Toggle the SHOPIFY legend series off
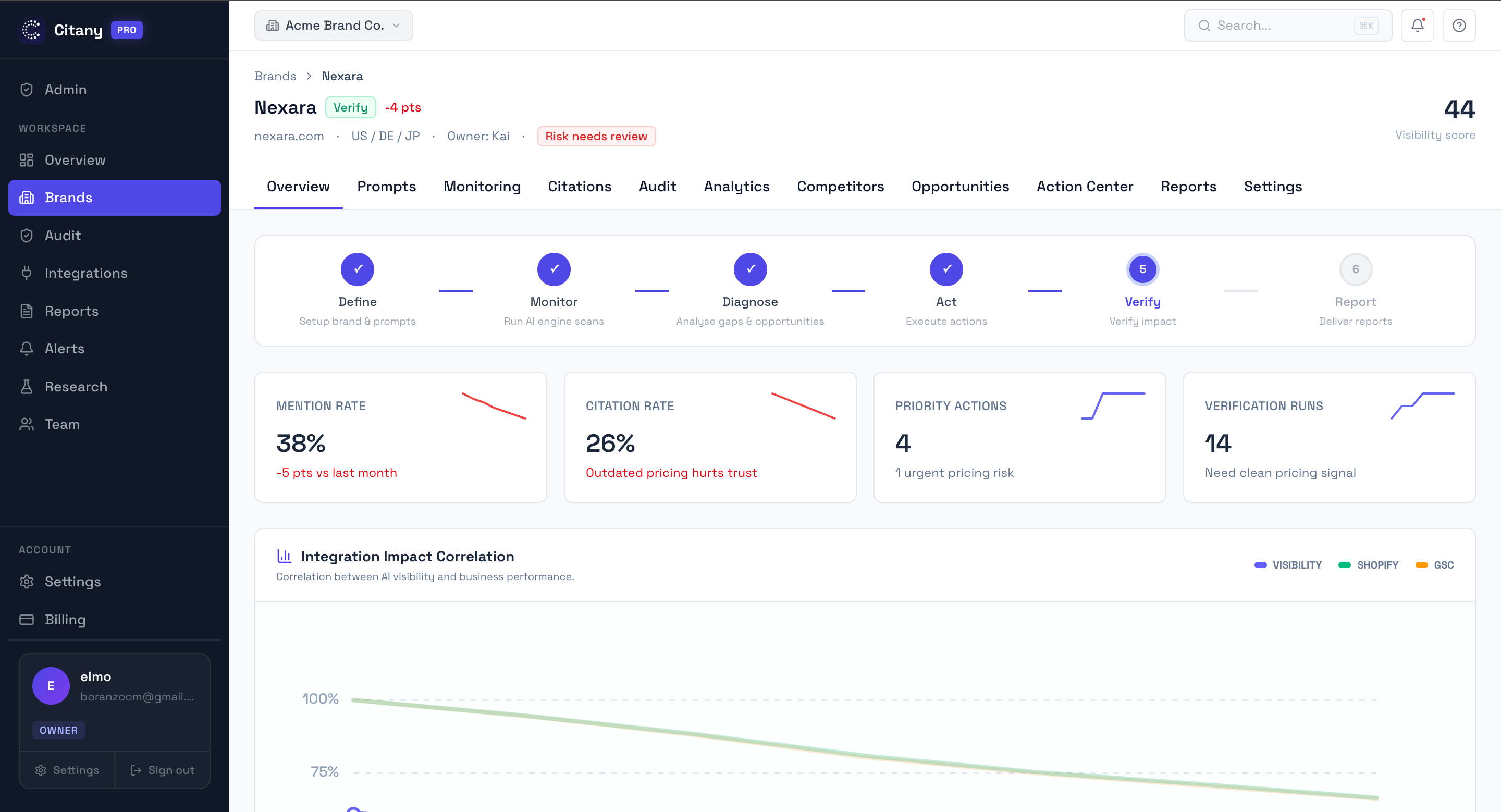The image size is (1501, 812). click(1369, 564)
